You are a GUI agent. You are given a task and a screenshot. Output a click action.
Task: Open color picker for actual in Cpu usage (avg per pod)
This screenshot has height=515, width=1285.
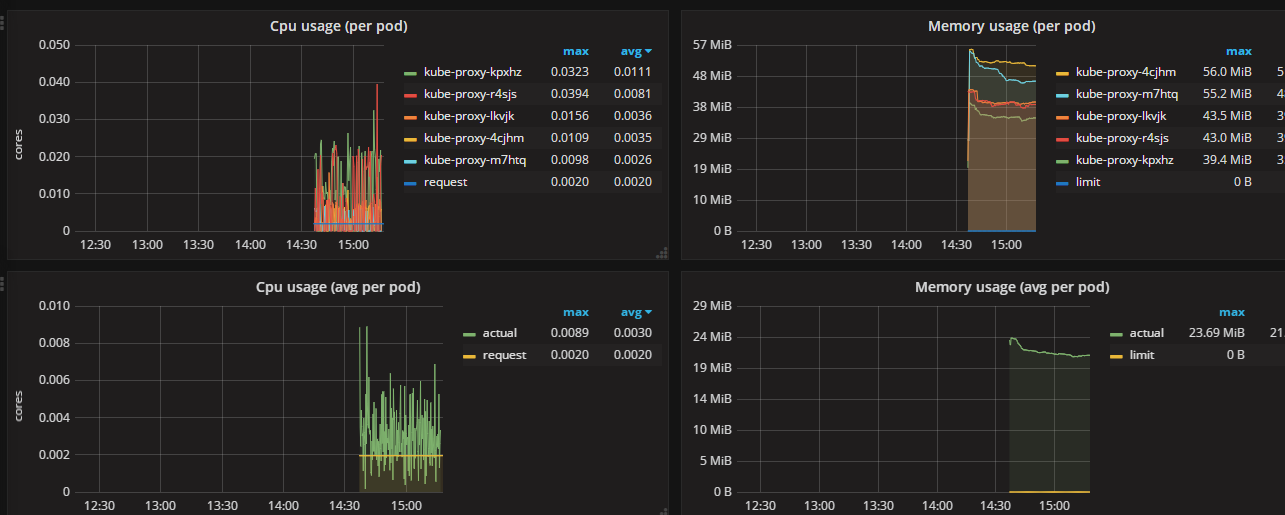click(469, 334)
